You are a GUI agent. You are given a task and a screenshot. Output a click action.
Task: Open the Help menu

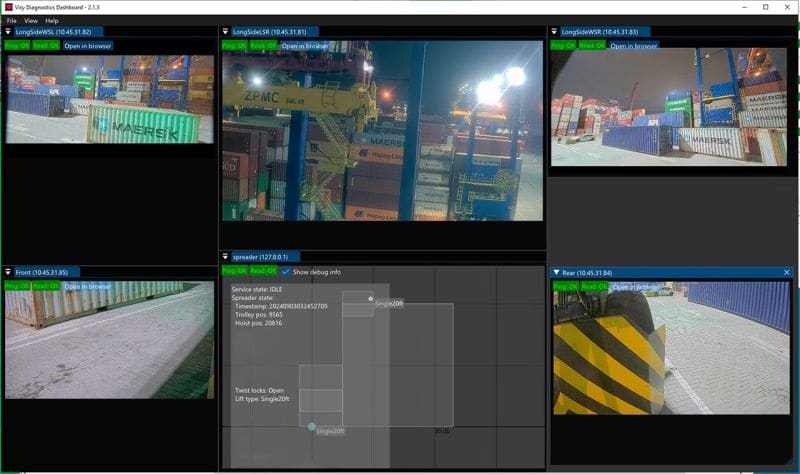(x=52, y=21)
